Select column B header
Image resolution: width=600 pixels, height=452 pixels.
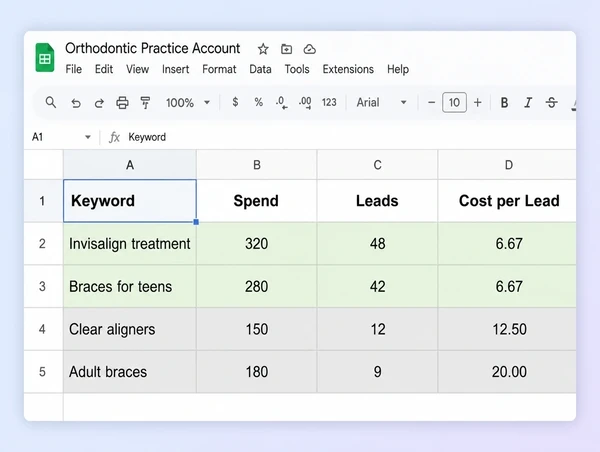[x=257, y=165]
